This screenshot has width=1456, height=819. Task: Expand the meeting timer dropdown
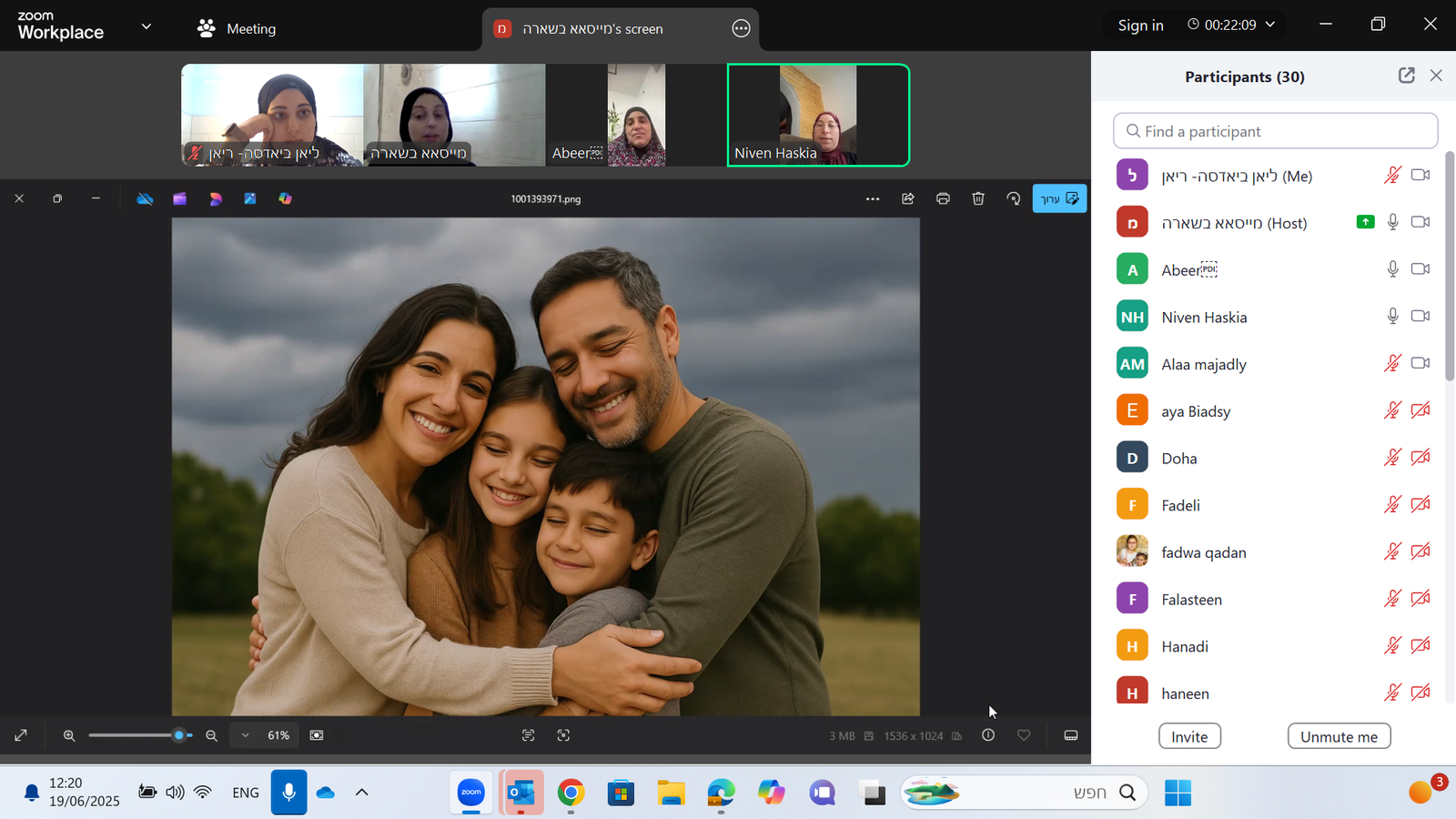click(x=1270, y=25)
